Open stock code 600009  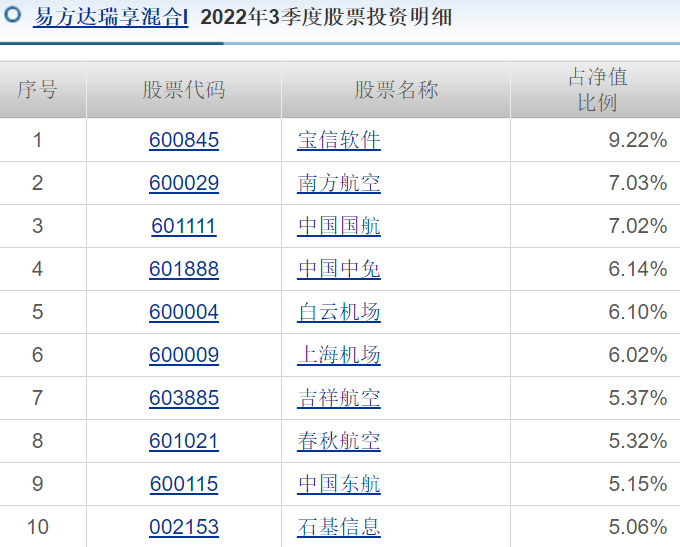coord(184,355)
